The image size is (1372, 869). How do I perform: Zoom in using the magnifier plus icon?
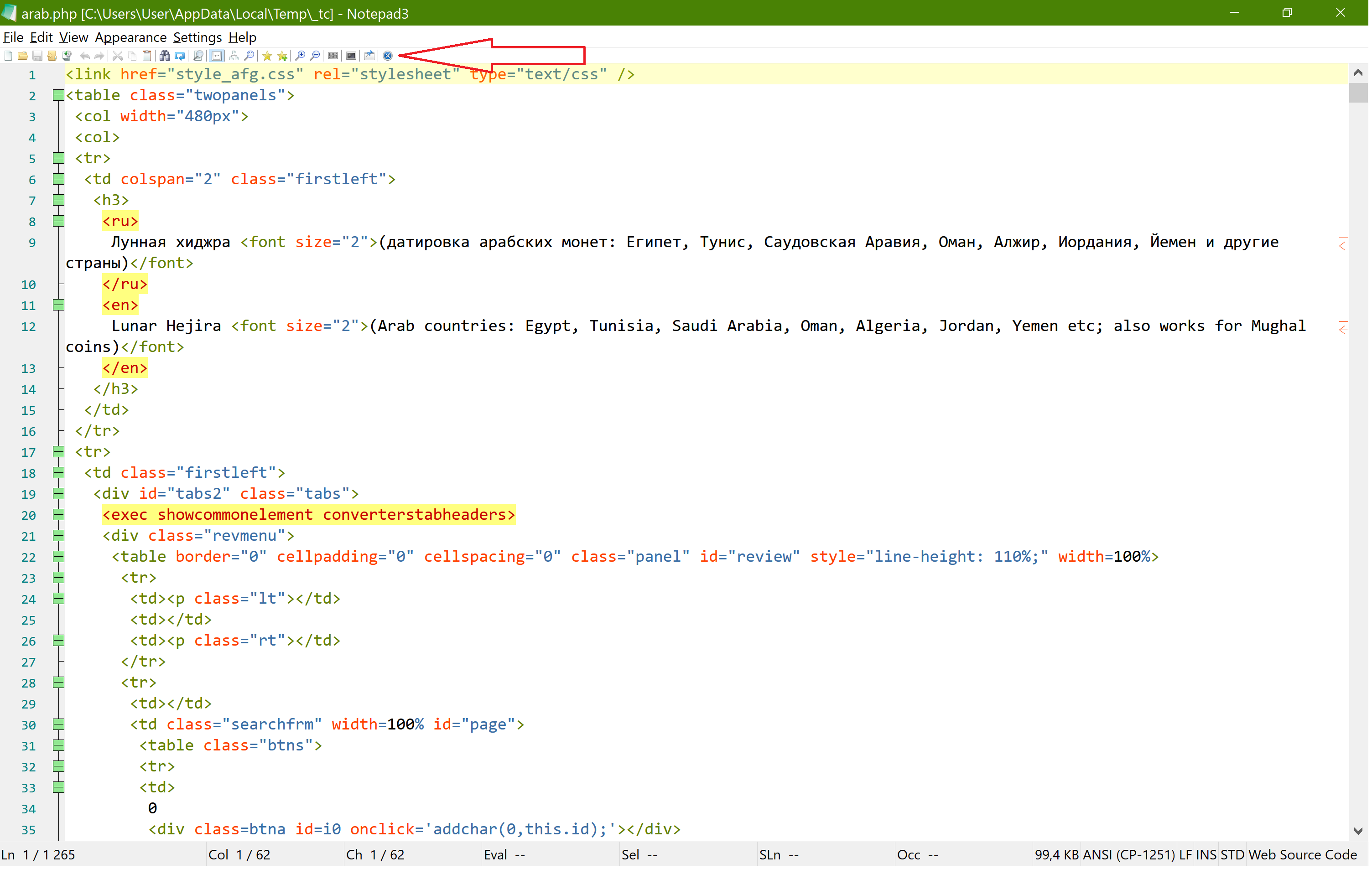(301, 55)
